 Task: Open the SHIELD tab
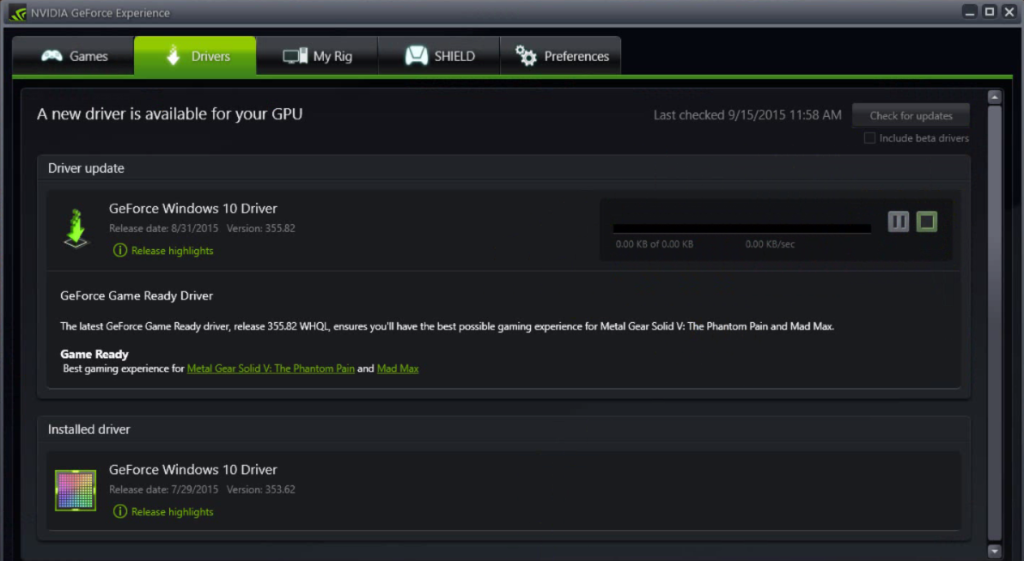pyautogui.click(x=439, y=56)
